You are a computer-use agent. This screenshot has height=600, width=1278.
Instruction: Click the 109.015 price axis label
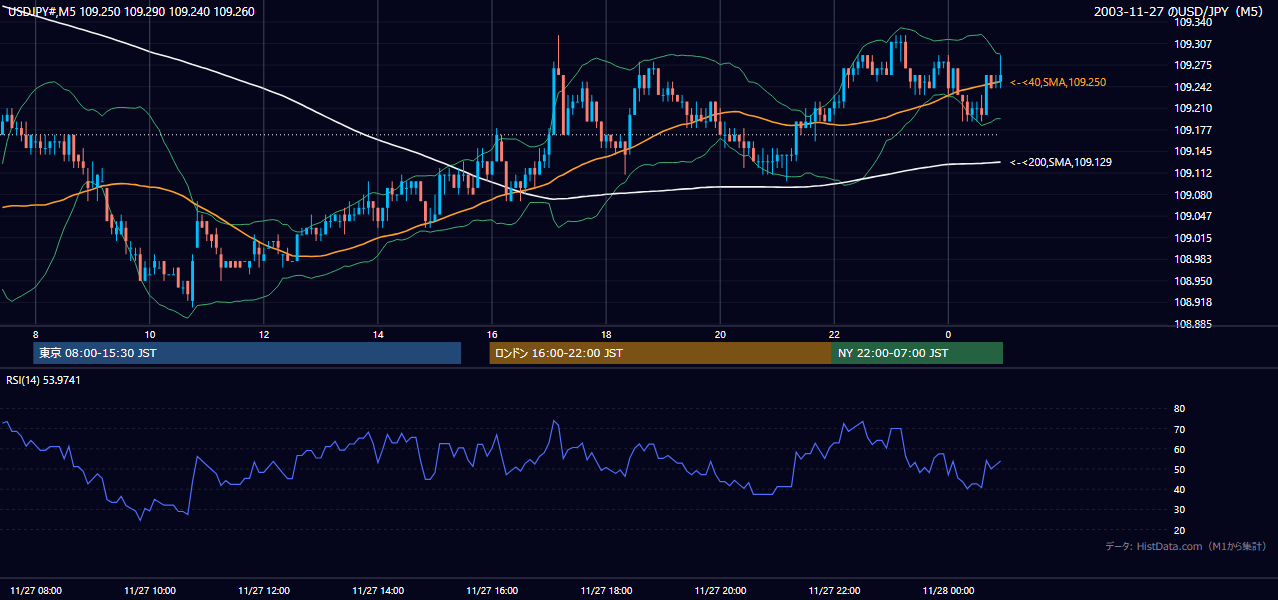click(x=1193, y=238)
